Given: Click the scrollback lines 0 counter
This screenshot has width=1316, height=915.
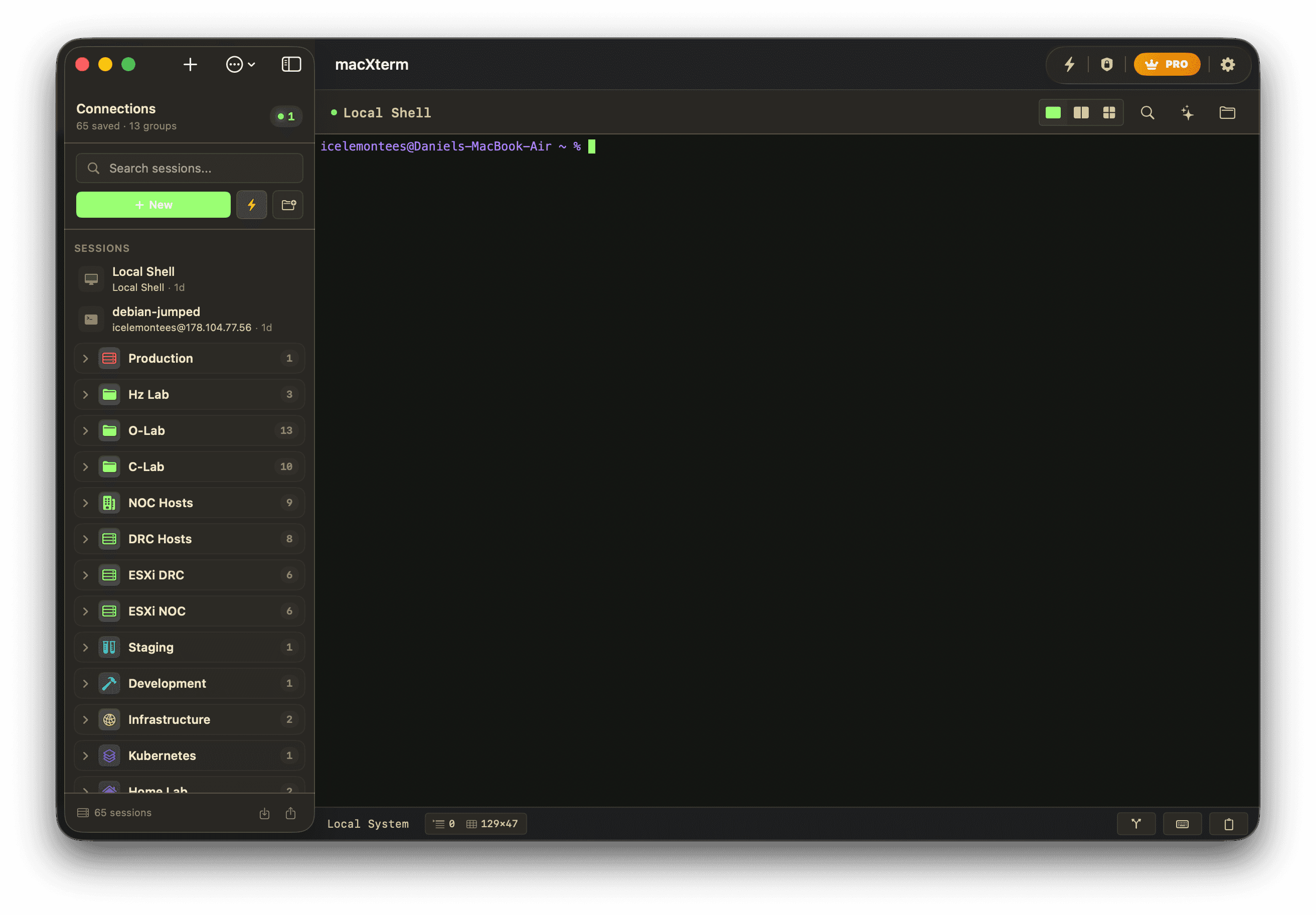Looking at the screenshot, I should 444,824.
